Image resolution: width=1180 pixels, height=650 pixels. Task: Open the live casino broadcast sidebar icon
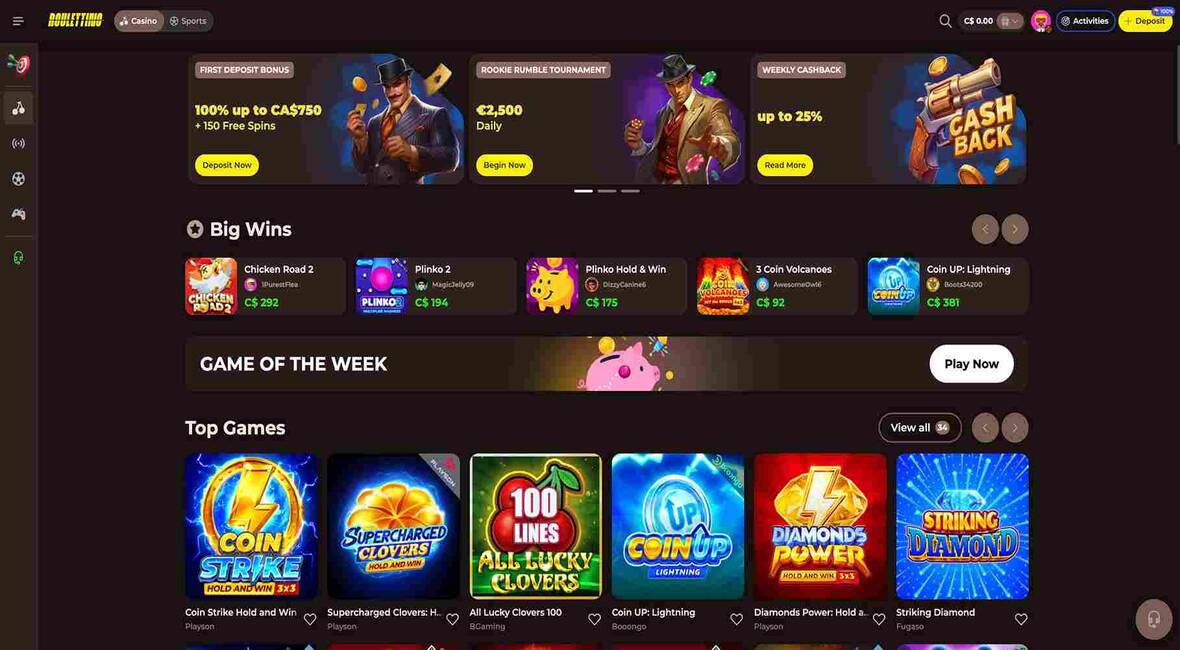click(x=19, y=143)
